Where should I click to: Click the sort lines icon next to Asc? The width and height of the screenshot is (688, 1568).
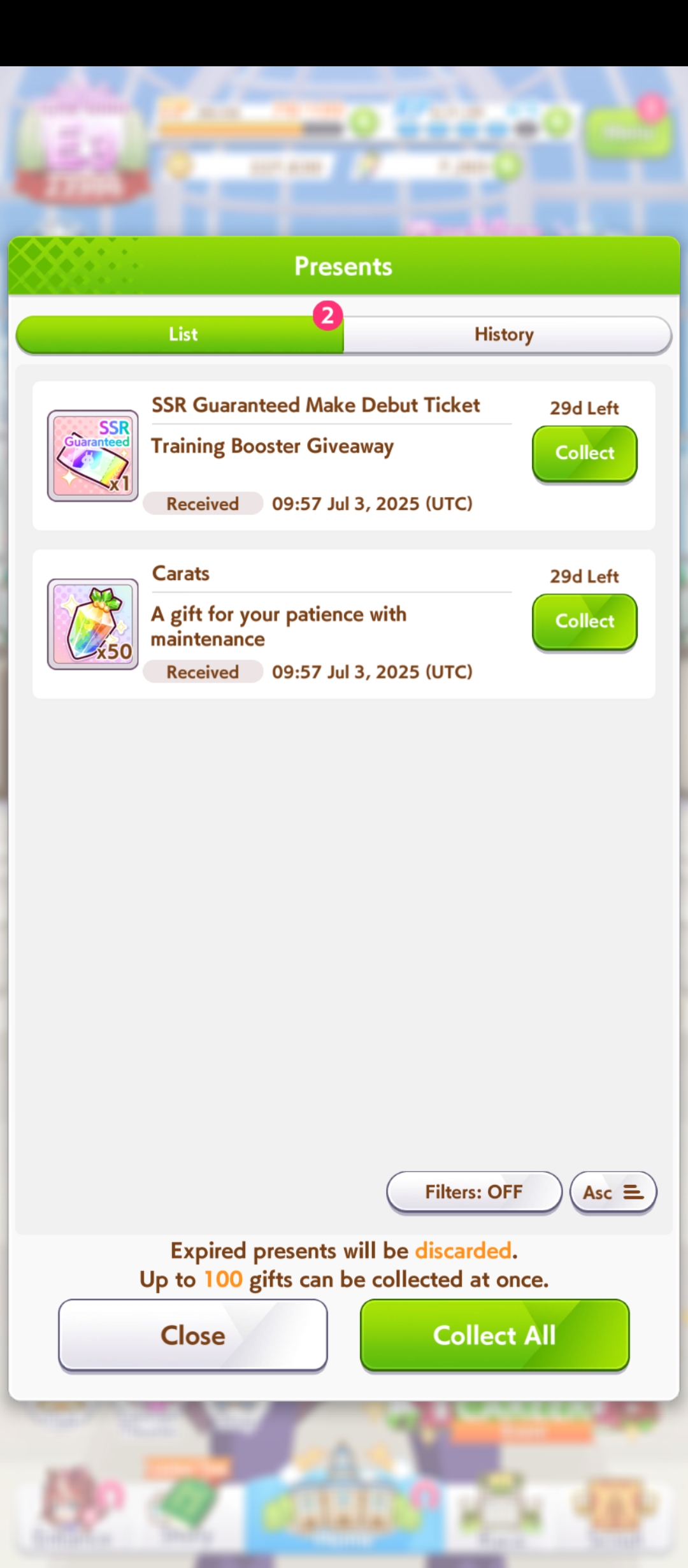[x=633, y=1192]
